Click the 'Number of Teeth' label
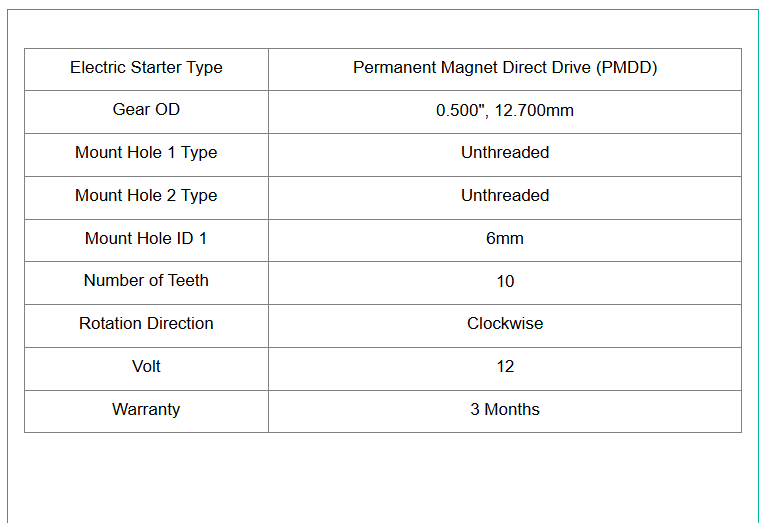This screenshot has width=759, height=523. 146,281
